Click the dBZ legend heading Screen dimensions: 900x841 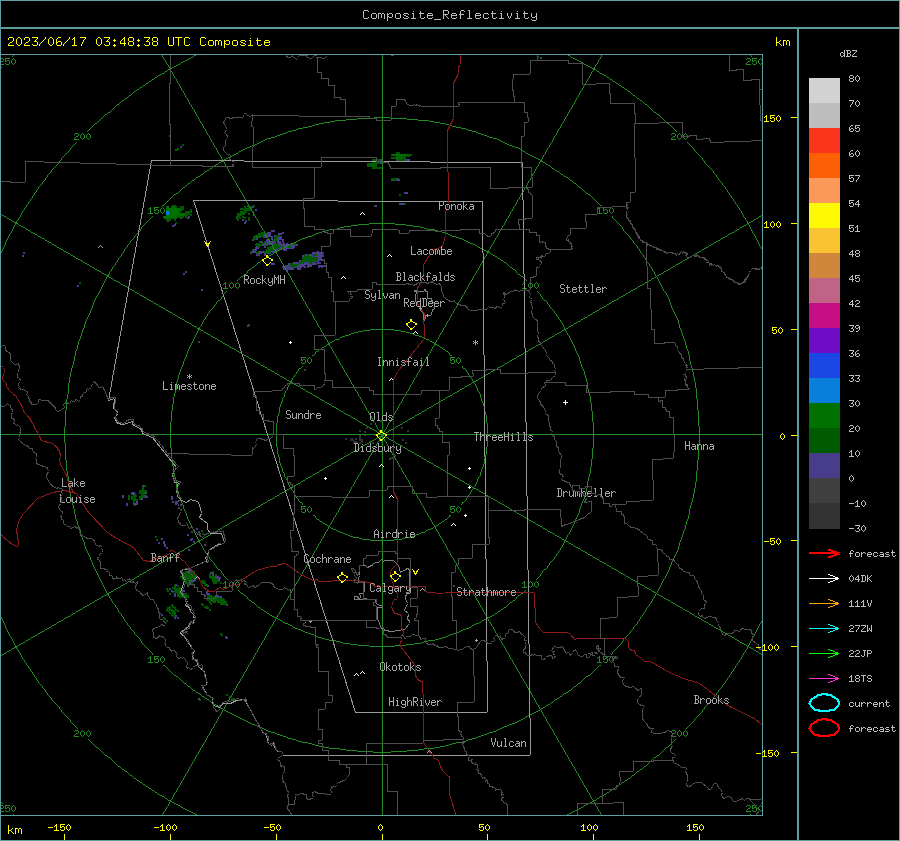(x=848, y=53)
